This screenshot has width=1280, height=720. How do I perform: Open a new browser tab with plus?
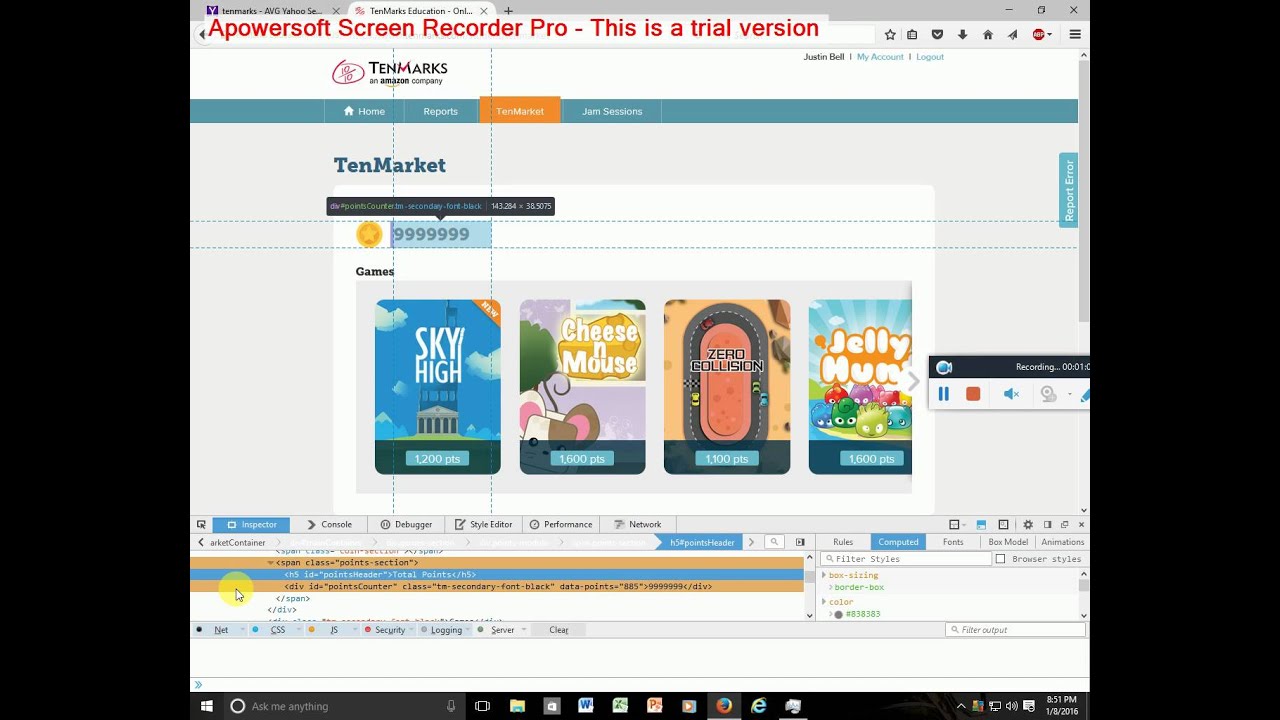(x=508, y=11)
